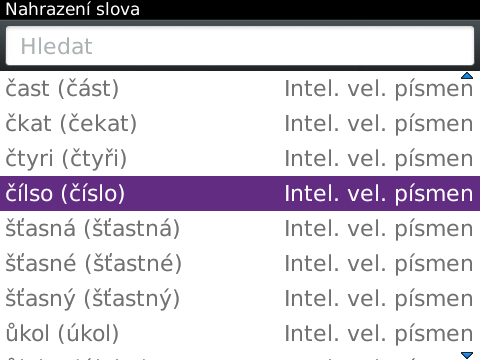Click Intel. vel. písmen on šťasná row
This screenshot has height=360, width=480.
click(379, 229)
